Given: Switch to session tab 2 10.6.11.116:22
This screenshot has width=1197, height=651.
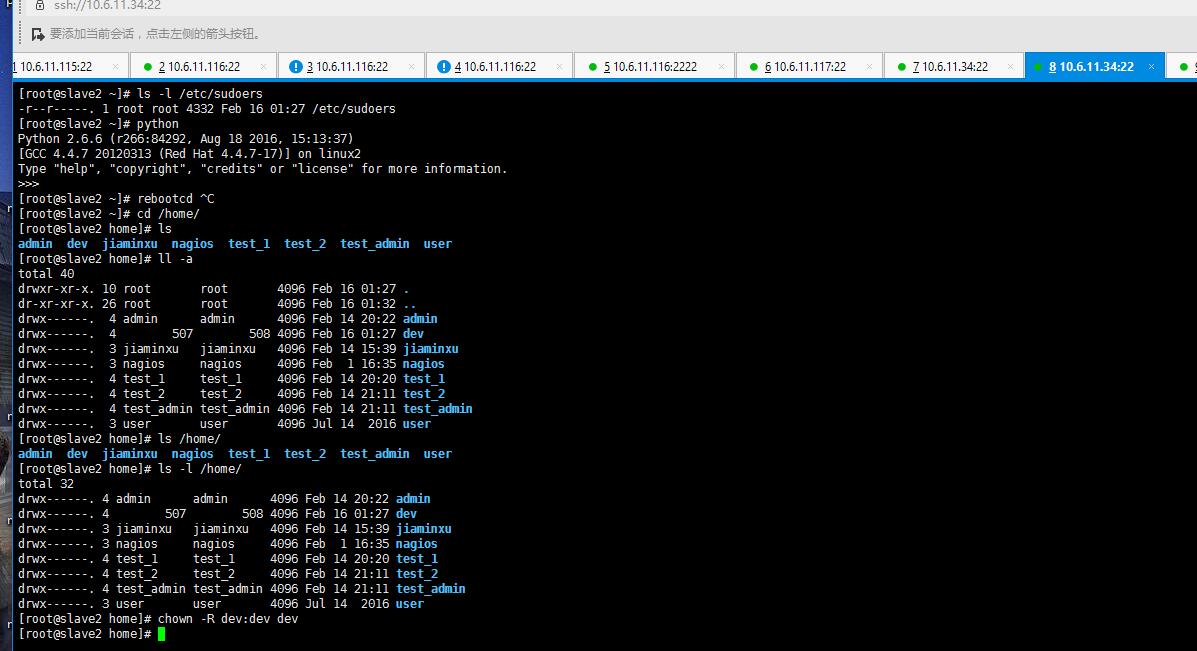Looking at the screenshot, I should pos(203,67).
